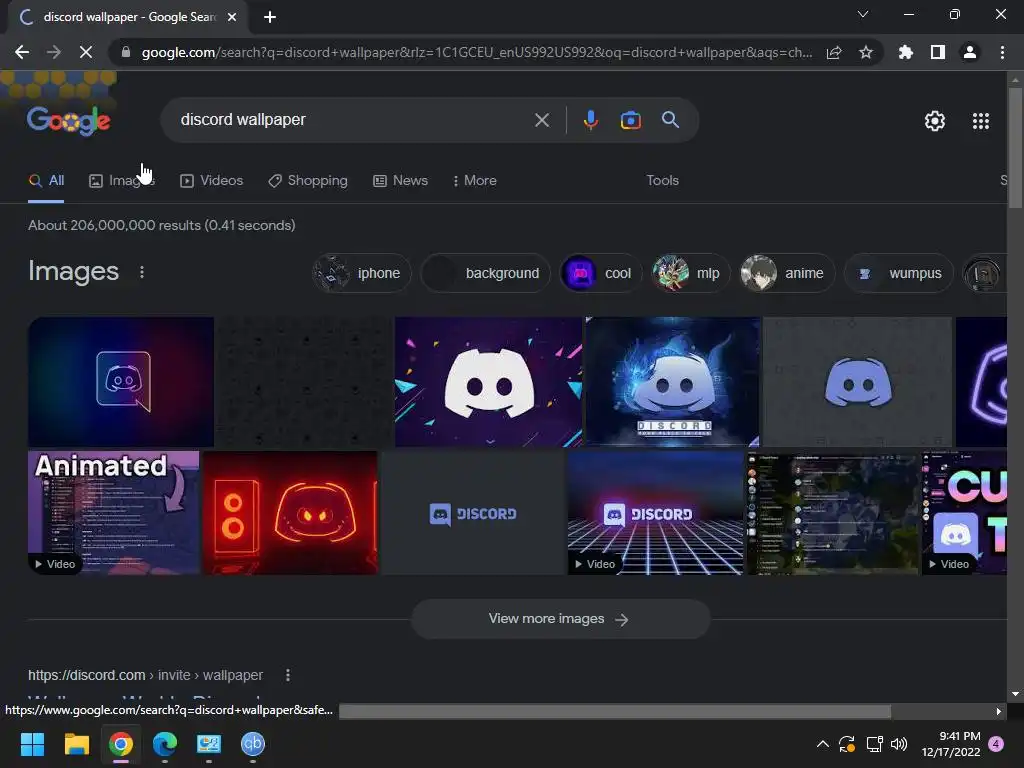Open the tab search dropdown arrow
This screenshot has height=768, width=1024.
click(863, 14)
